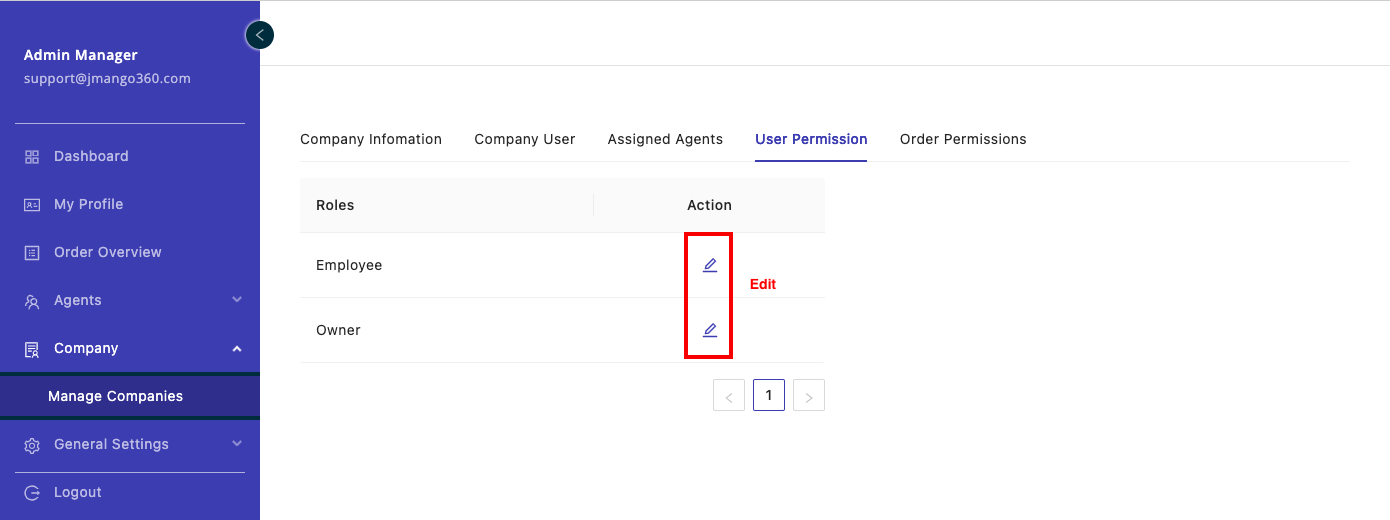The height and width of the screenshot is (520, 1390).
Task: Expand the Agents submenu chevron
Action: (x=237, y=300)
